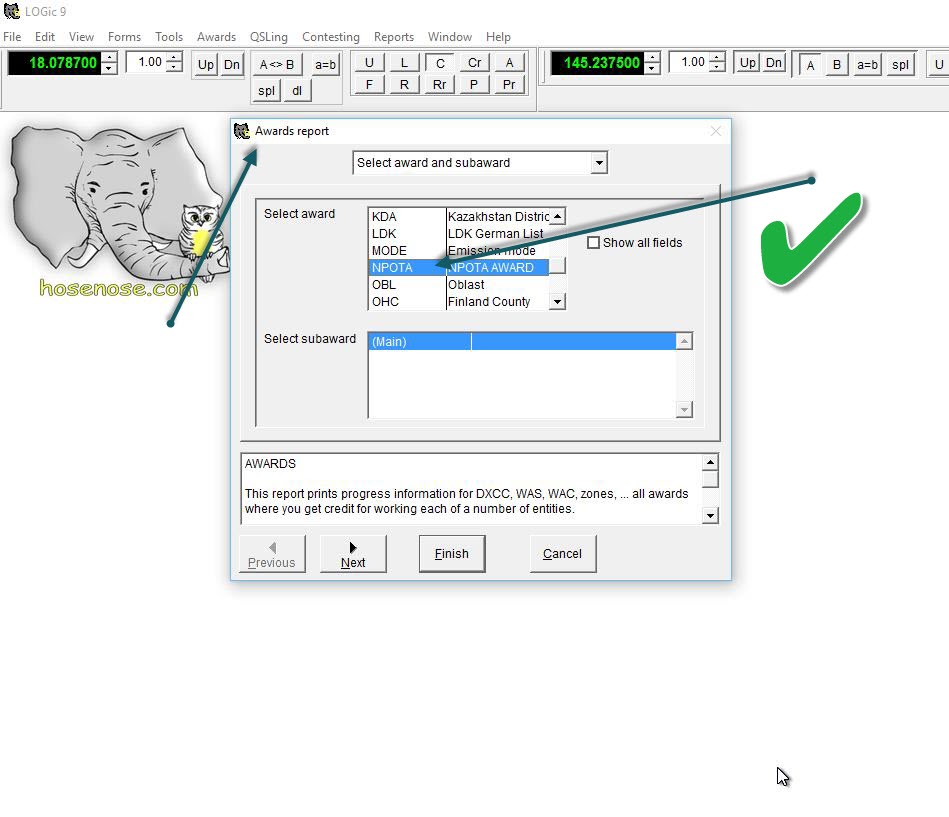Click subaward list scroll-down arrow
949x817 pixels.
pyautogui.click(x=684, y=410)
